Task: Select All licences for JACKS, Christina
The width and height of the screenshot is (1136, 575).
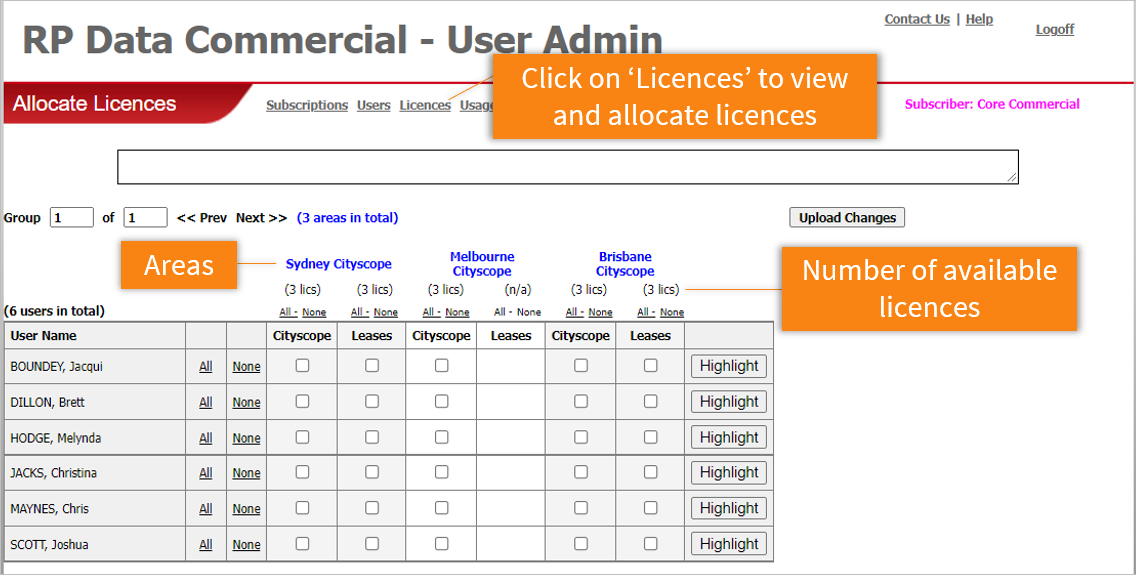Action: [x=206, y=473]
